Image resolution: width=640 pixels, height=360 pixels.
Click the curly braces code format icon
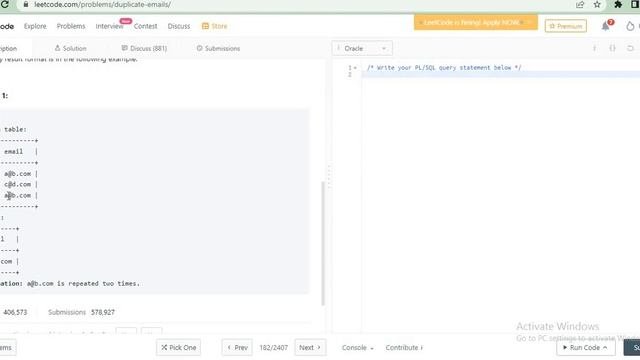pyautogui.click(x=612, y=48)
